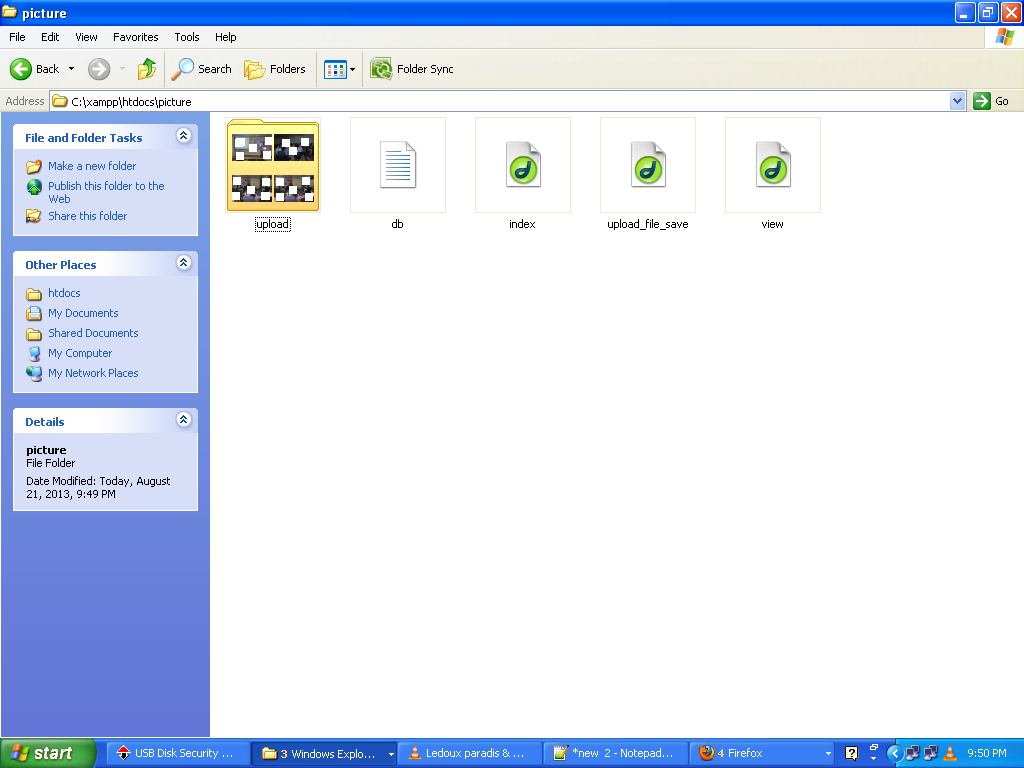Click the Forward navigation arrow icon

[99, 69]
